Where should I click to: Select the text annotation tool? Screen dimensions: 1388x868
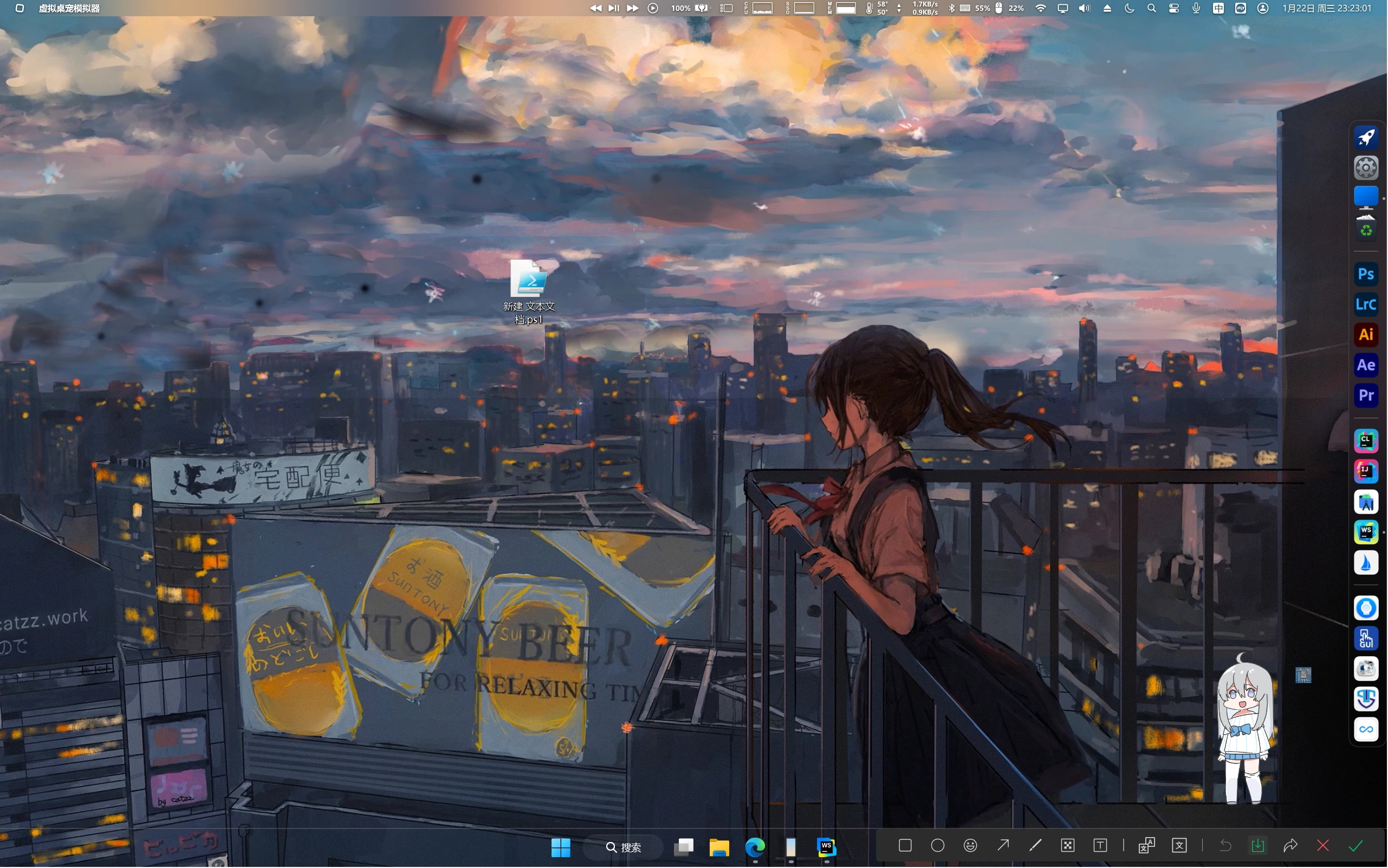click(1100, 845)
